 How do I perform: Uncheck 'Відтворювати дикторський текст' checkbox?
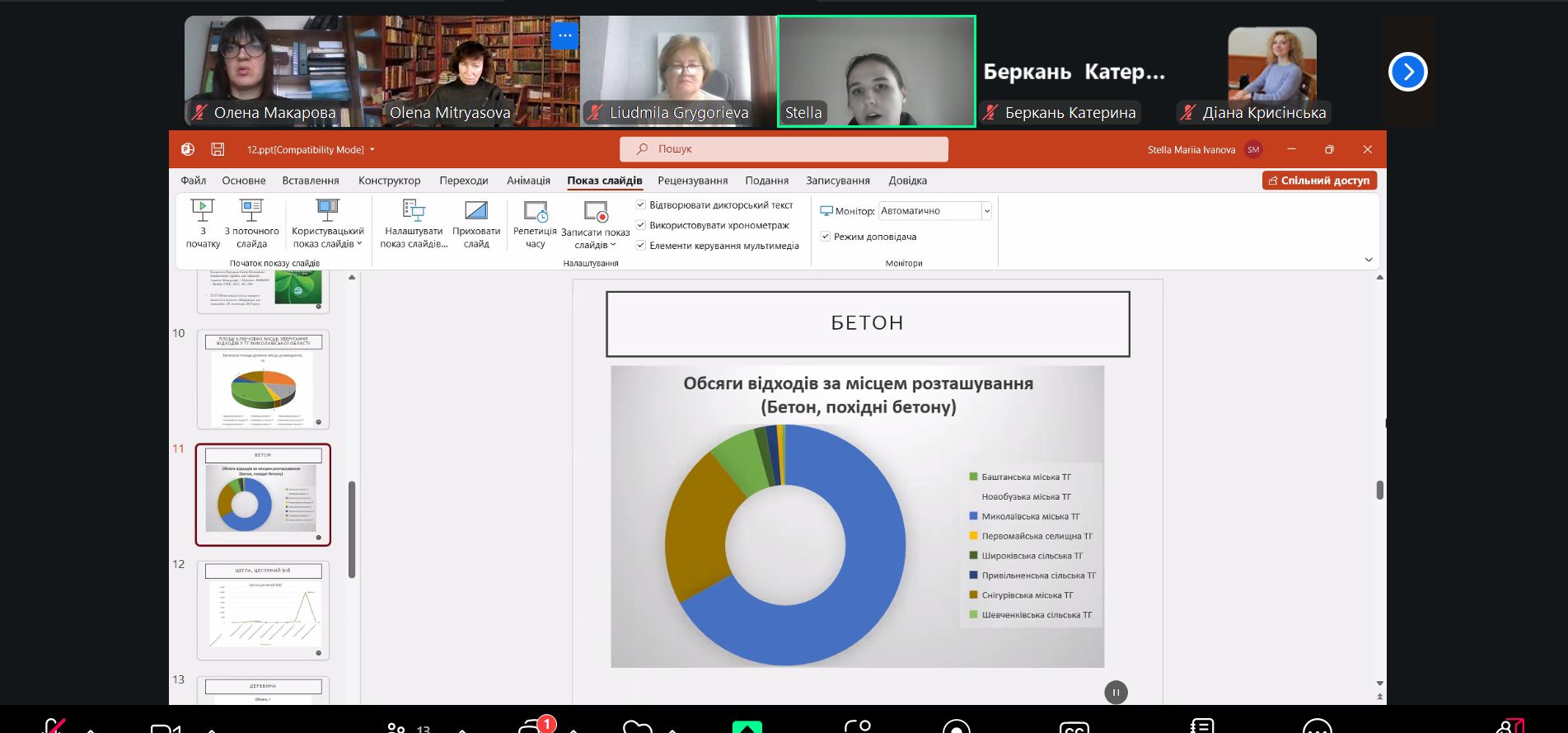(x=641, y=204)
